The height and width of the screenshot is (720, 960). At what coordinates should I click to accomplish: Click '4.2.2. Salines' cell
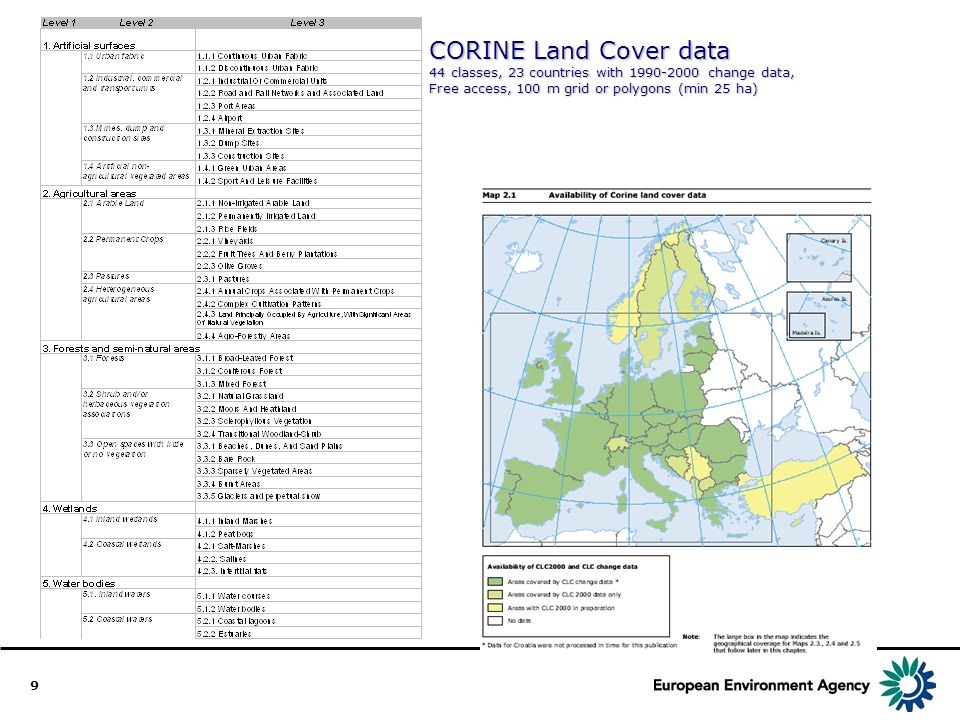point(309,559)
